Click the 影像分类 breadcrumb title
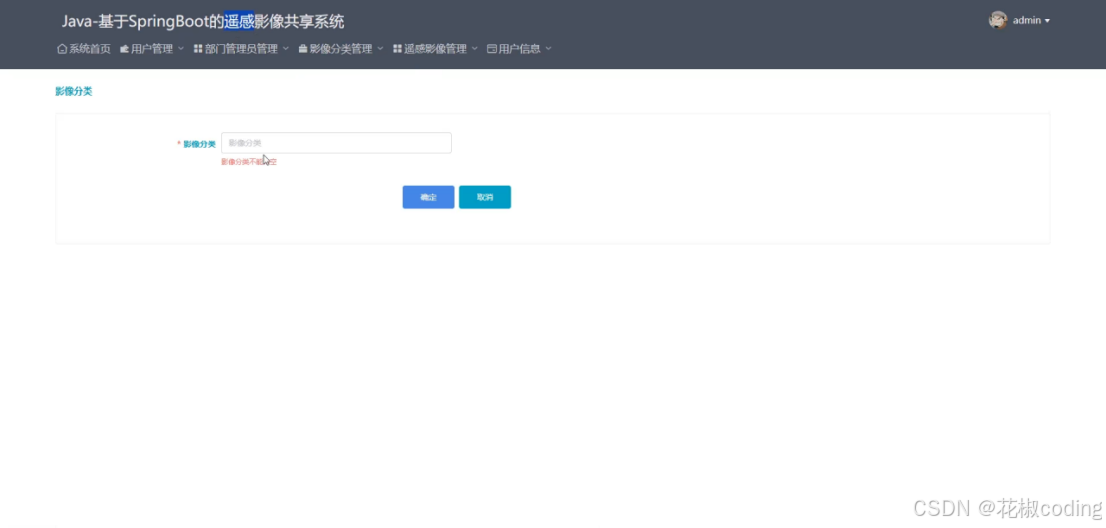Image resolution: width=1106 pixels, height=528 pixels. click(x=73, y=92)
